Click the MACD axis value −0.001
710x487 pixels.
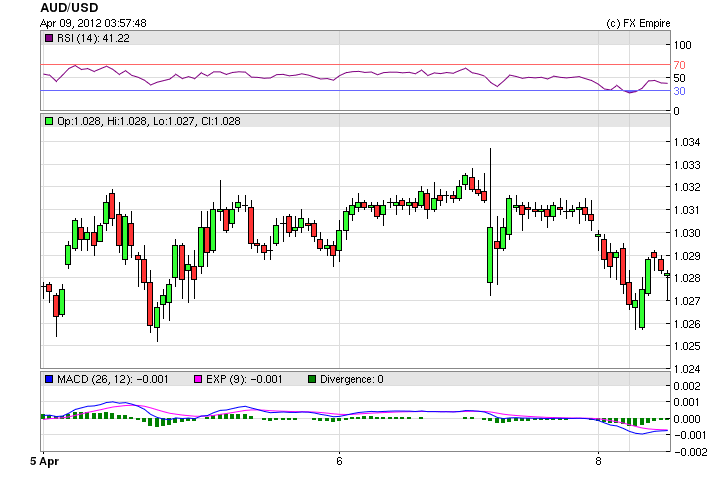(x=690, y=435)
